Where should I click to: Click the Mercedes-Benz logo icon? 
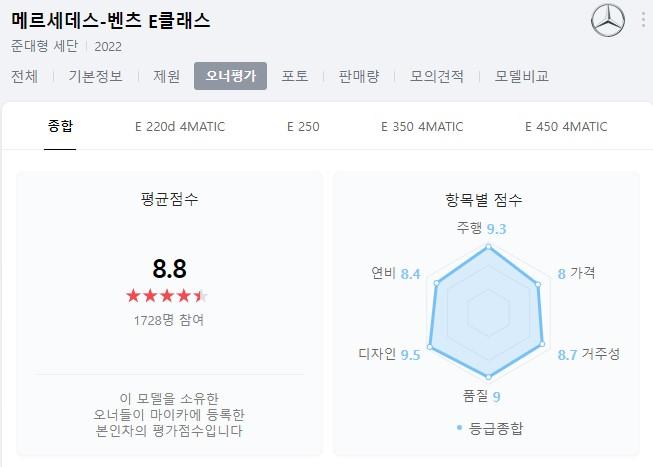point(608,20)
